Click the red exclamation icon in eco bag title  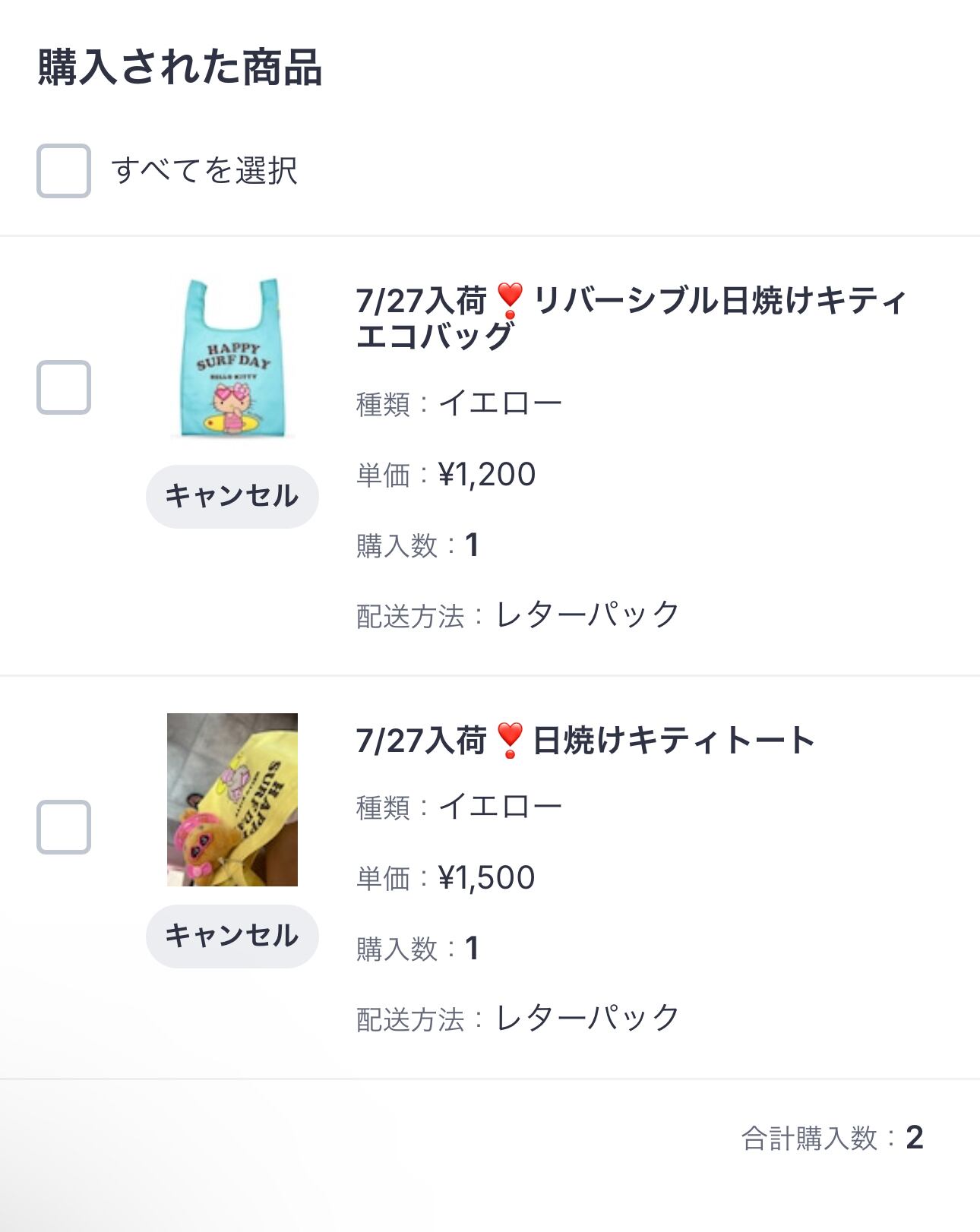tap(510, 301)
